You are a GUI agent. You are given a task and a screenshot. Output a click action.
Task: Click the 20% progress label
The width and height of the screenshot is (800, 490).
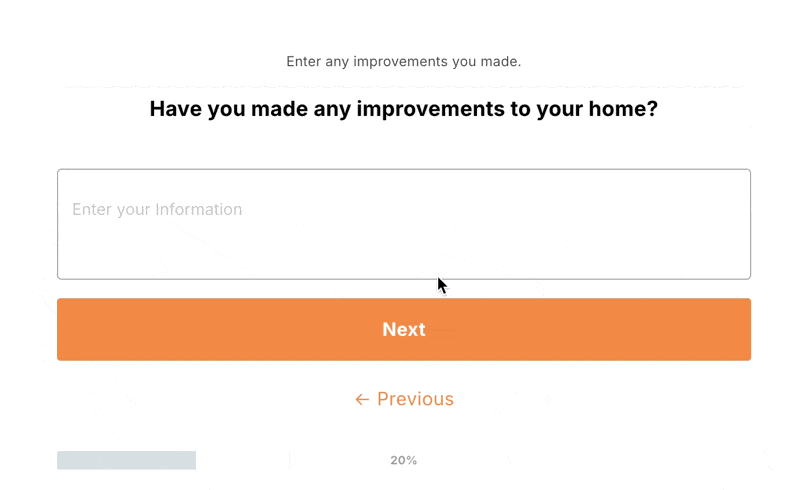point(403,461)
